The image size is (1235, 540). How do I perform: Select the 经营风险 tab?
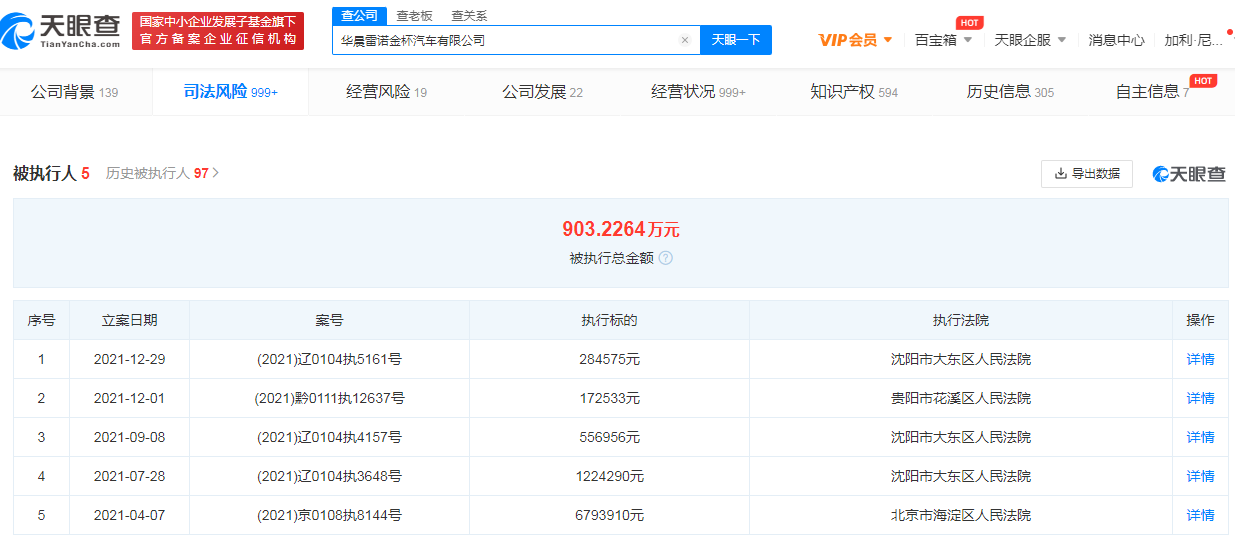coord(386,92)
